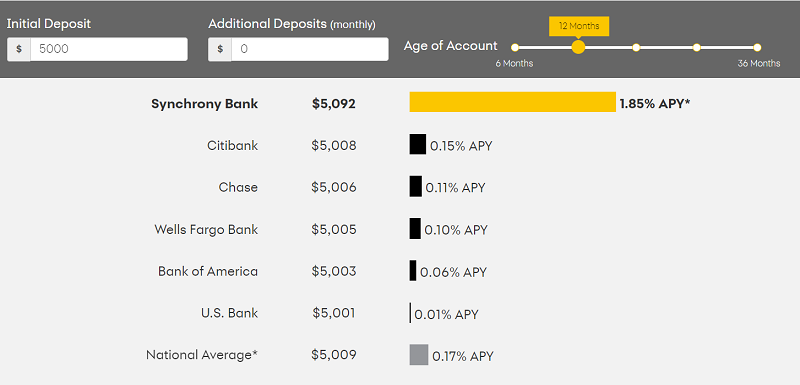Select the 6 Months slider point
Viewport: 800px width, 385px height.
(515, 47)
